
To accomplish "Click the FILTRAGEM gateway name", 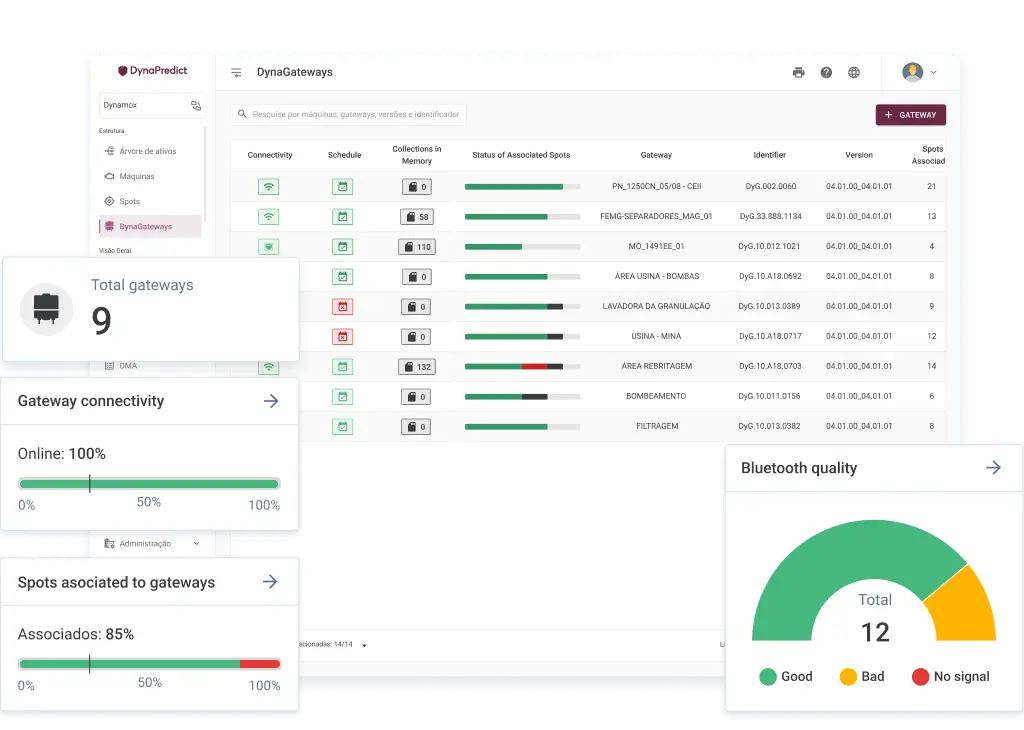I will click(657, 426).
